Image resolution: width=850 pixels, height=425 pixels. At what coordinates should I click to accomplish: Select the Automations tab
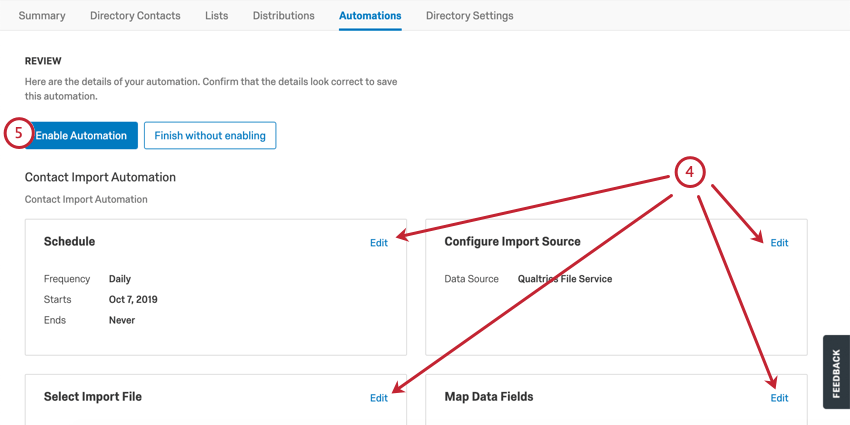370,16
